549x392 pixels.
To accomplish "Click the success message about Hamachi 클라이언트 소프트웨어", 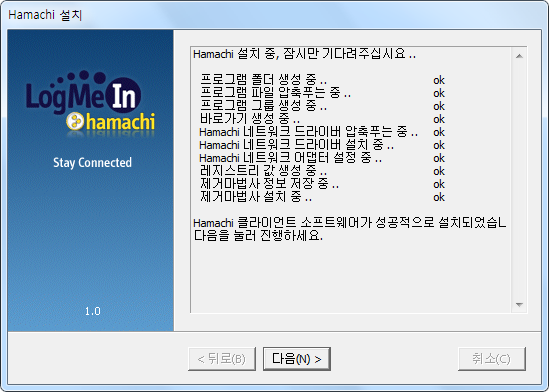I will (x=349, y=223).
